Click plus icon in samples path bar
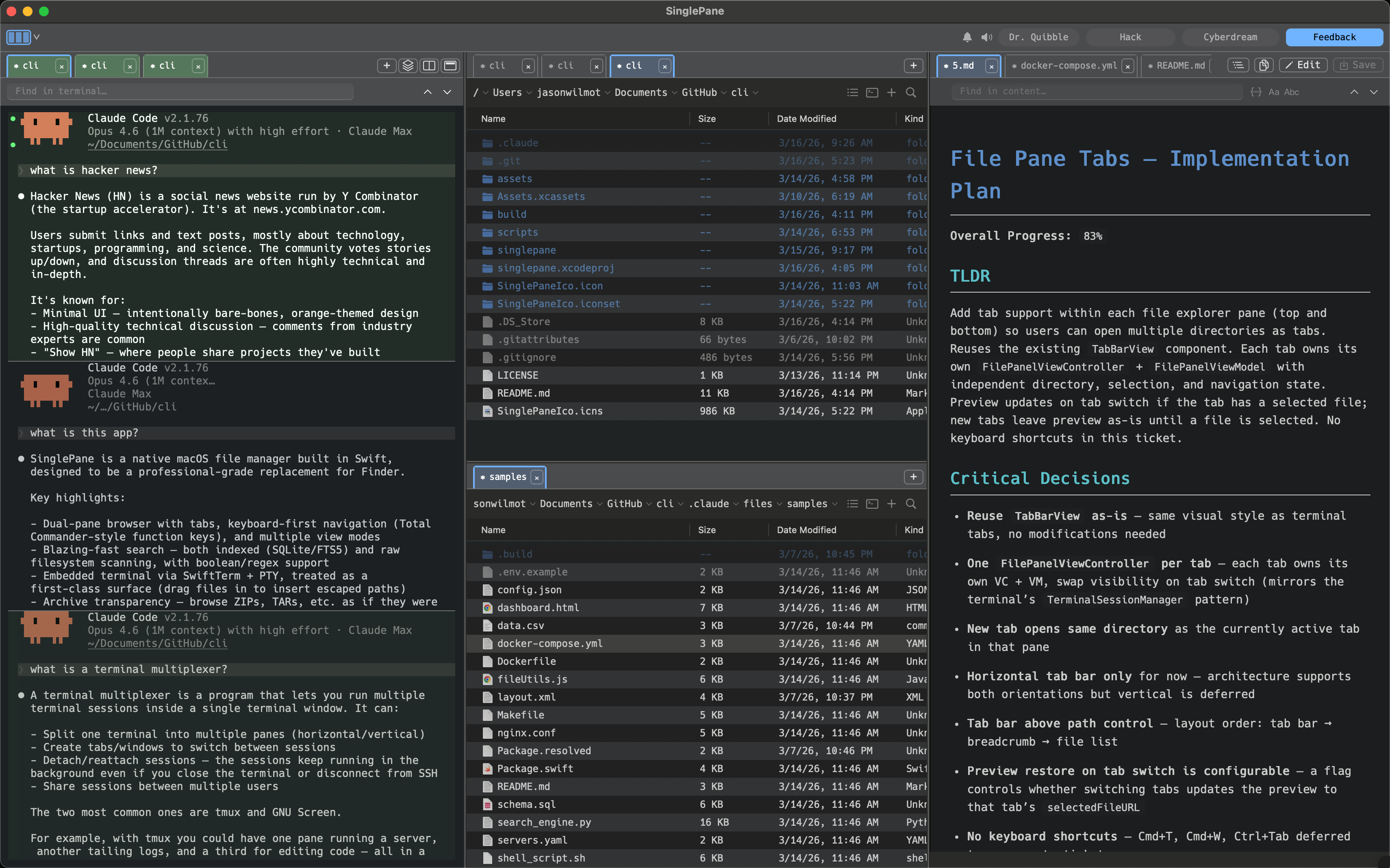 click(891, 503)
